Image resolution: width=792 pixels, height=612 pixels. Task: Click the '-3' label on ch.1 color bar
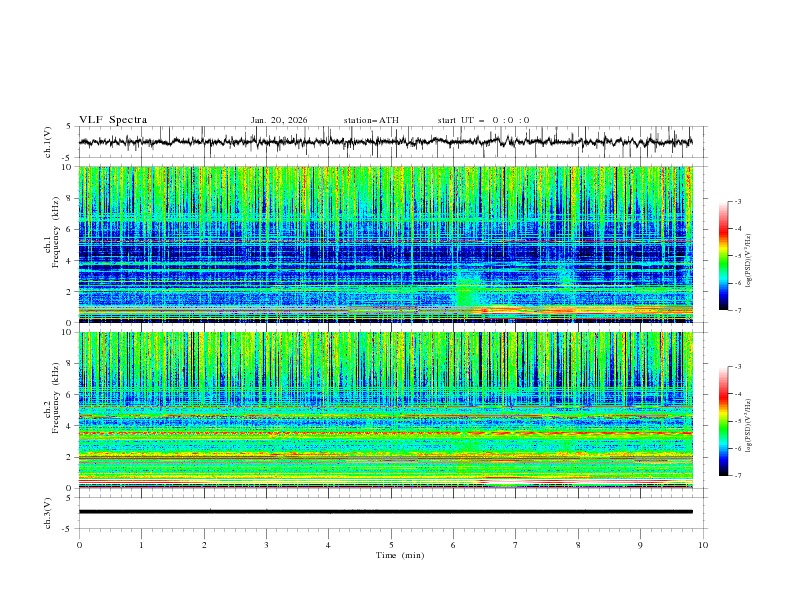click(x=738, y=201)
